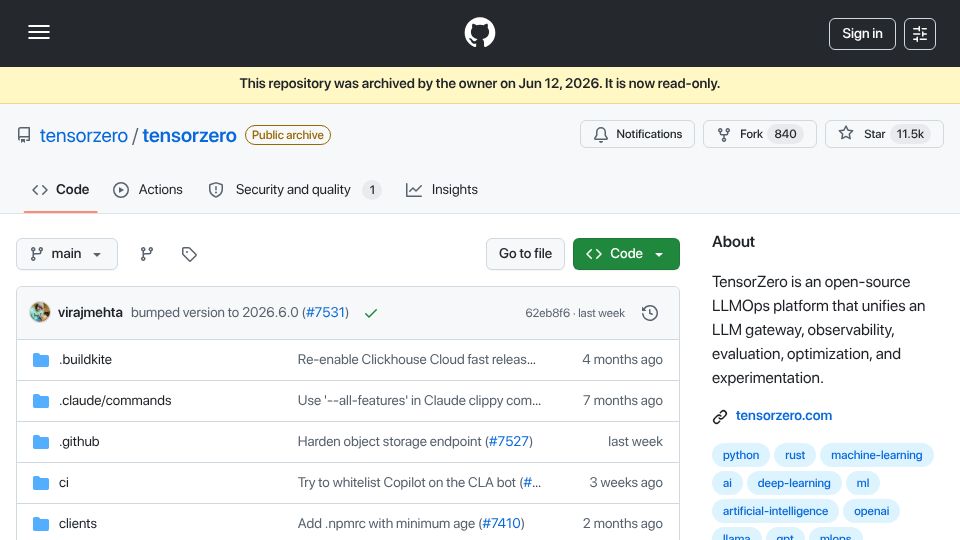Switch to the Actions tab
The width and height of the screenshot is (960, 540).
[x=148, y=190]
